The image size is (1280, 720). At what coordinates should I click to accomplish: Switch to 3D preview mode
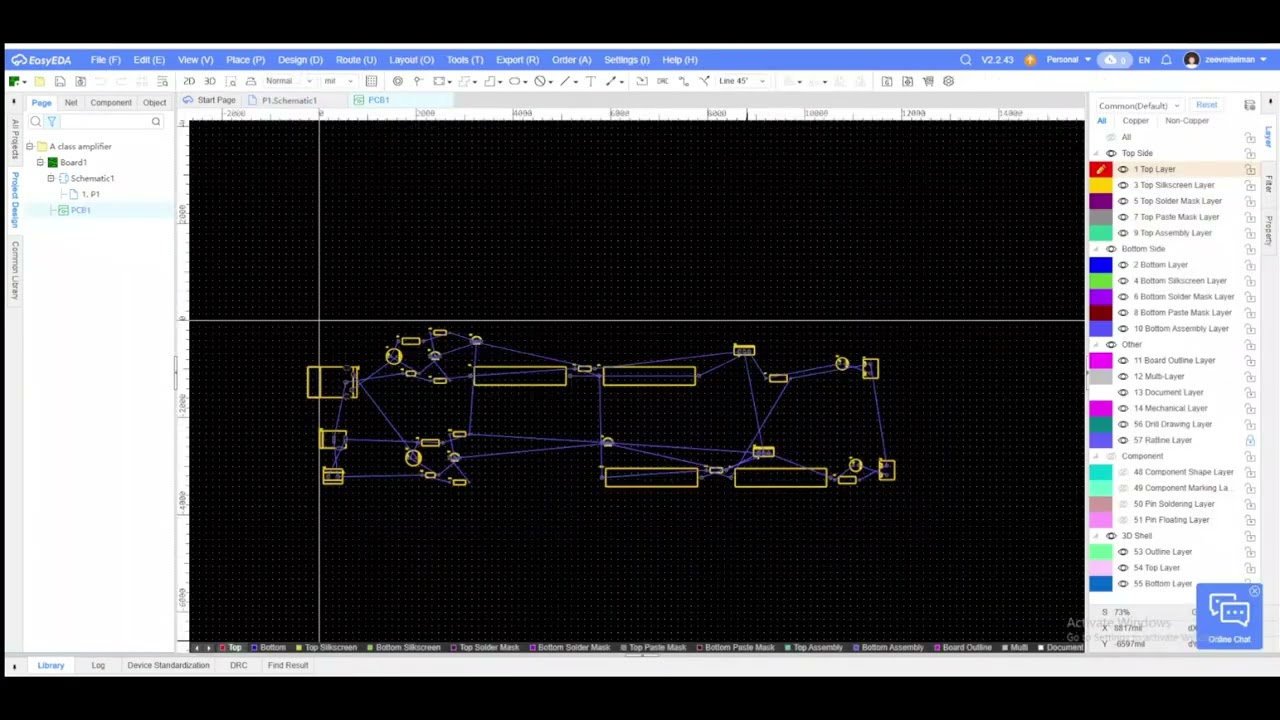(x=210, y=81)
